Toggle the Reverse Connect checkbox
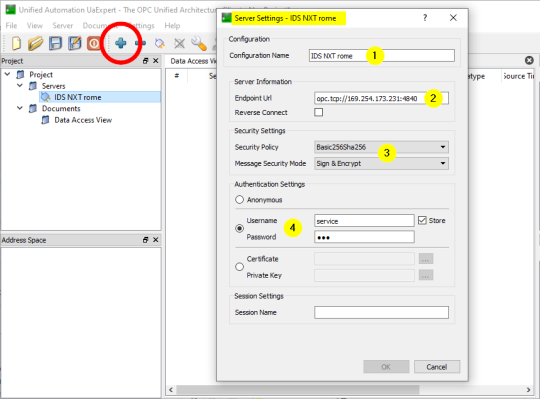Viewport: 540px width, 399px height. pyautogui.click(x=319, y=112)
